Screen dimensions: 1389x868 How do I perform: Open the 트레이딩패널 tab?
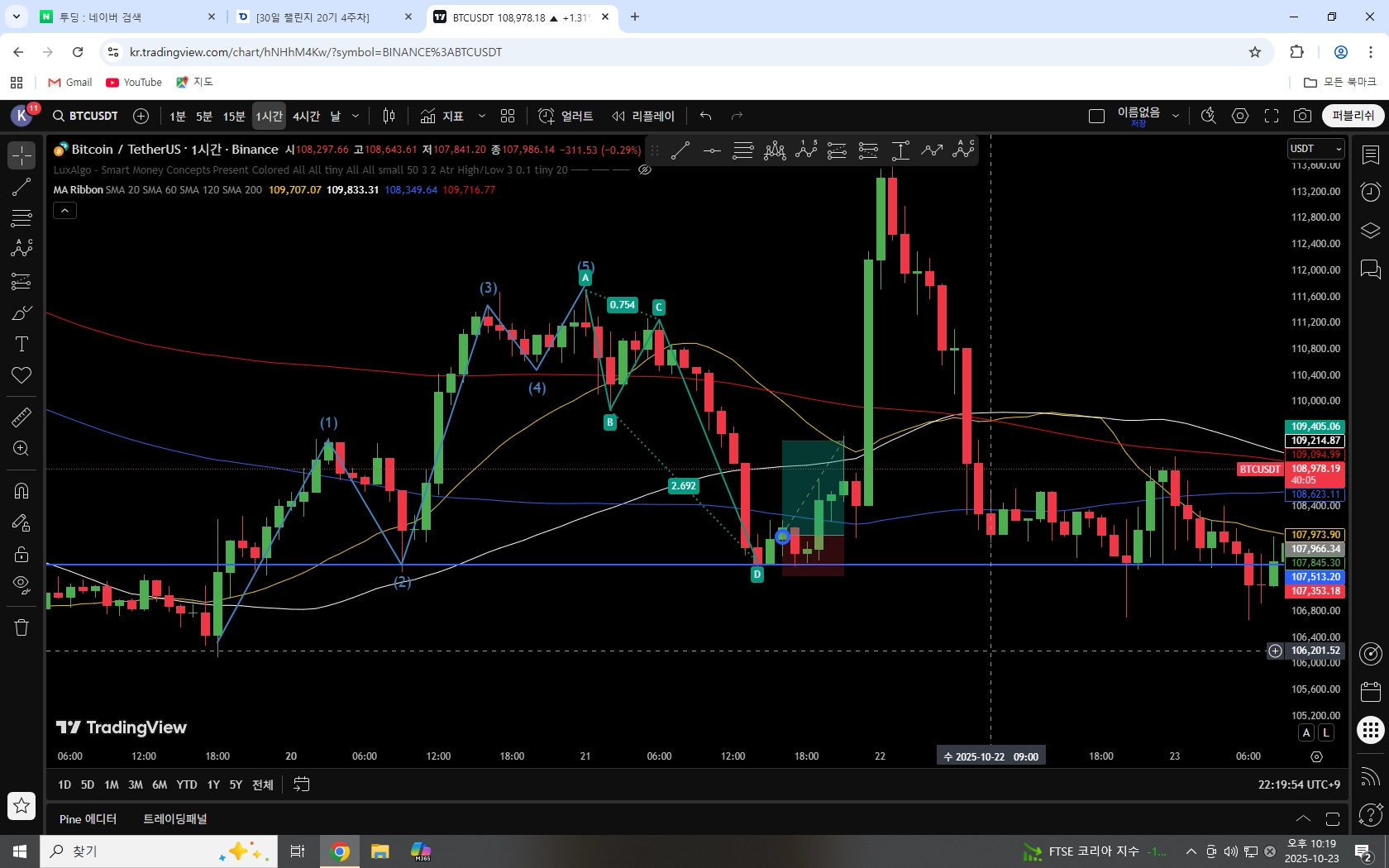tap(175, 819)
